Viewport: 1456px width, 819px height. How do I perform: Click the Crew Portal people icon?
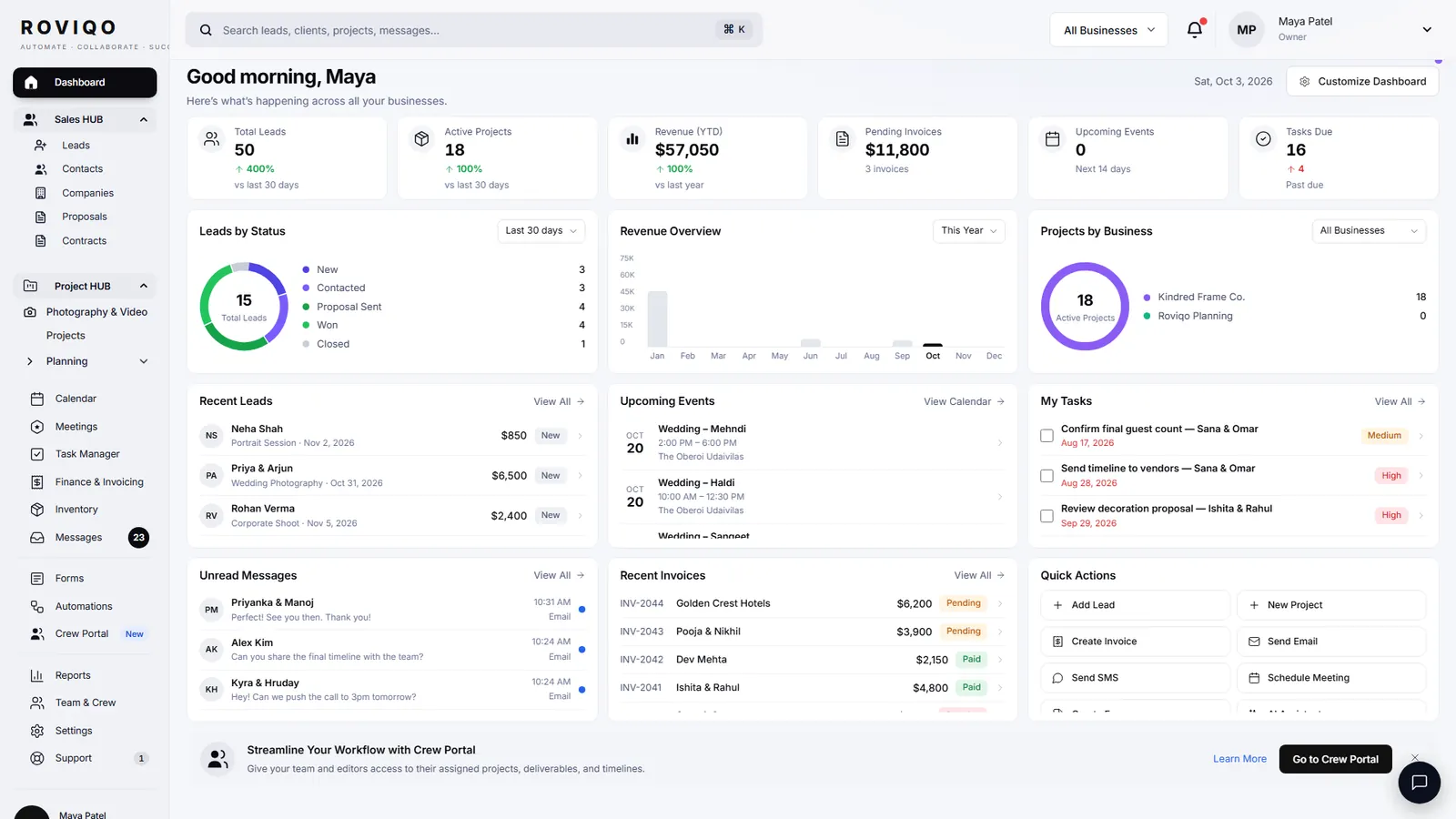coord(37,634)
